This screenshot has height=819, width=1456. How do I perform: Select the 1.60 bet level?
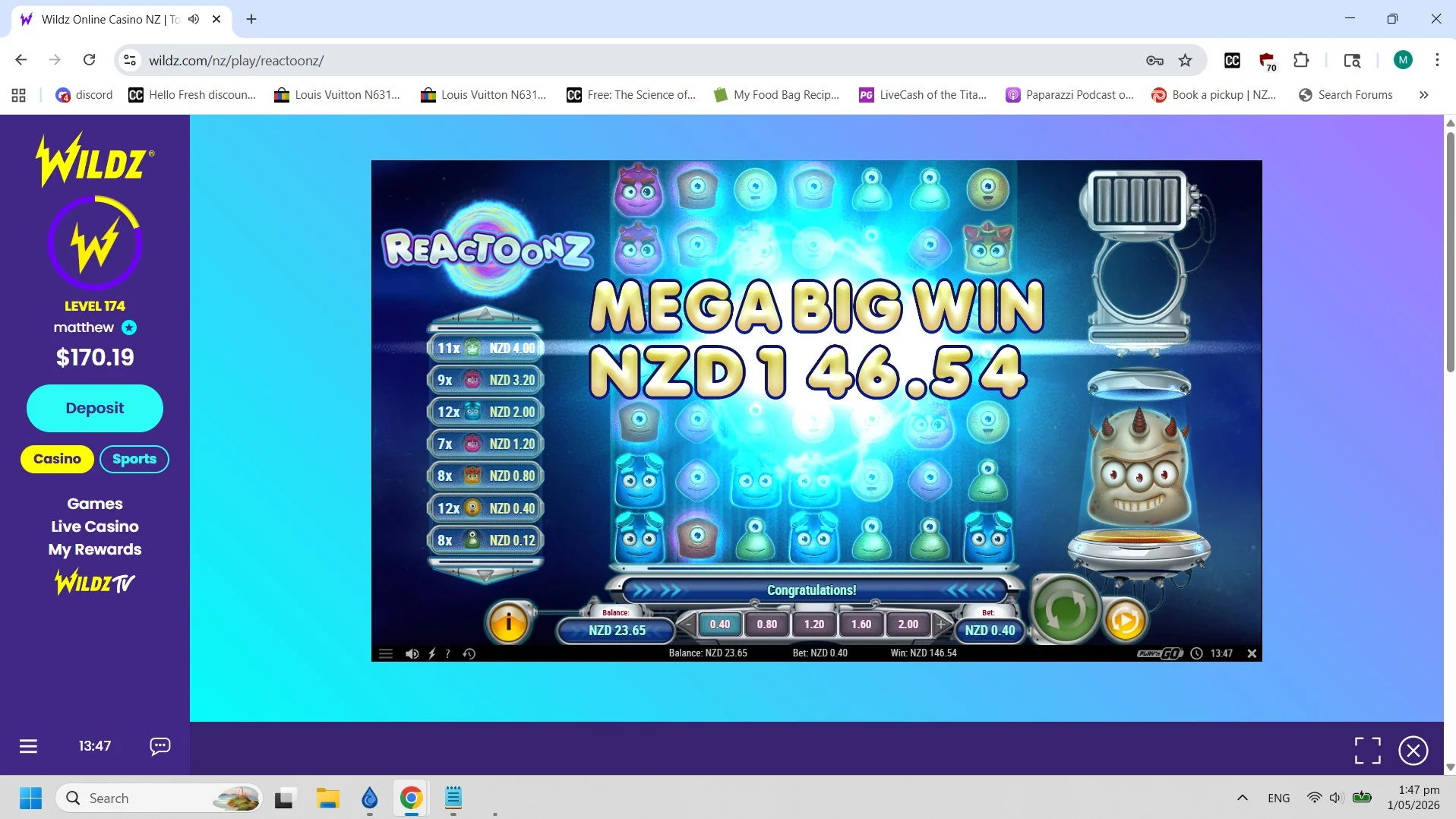pyautogui.click(x=861, y=625)
